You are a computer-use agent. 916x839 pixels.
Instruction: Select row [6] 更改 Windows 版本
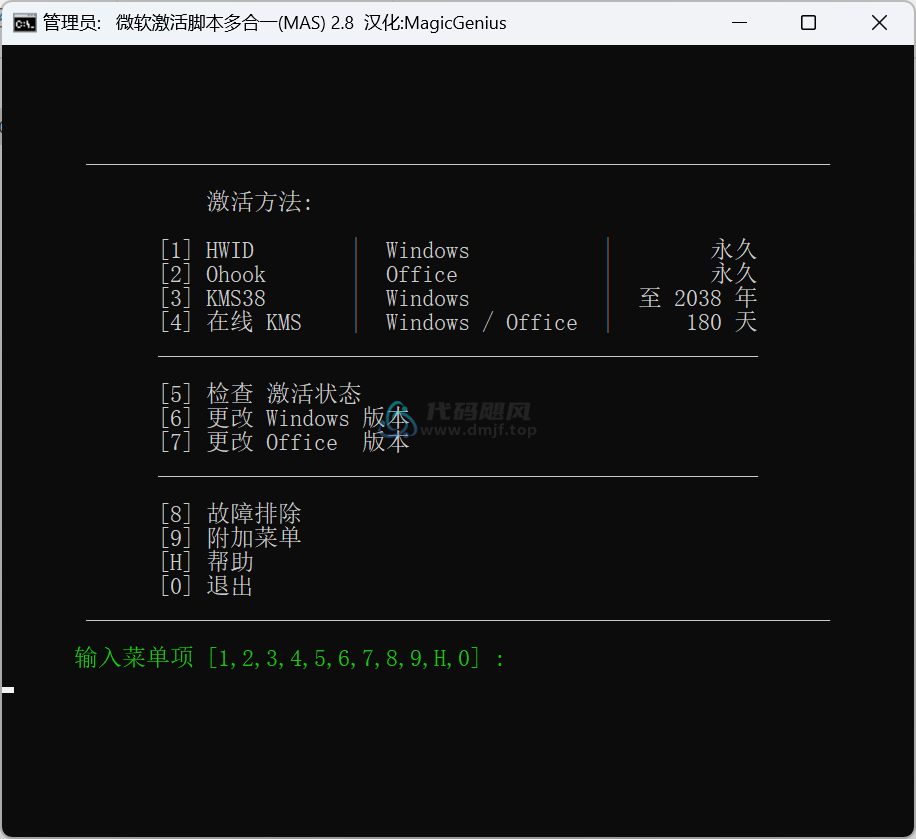(285, 418)
